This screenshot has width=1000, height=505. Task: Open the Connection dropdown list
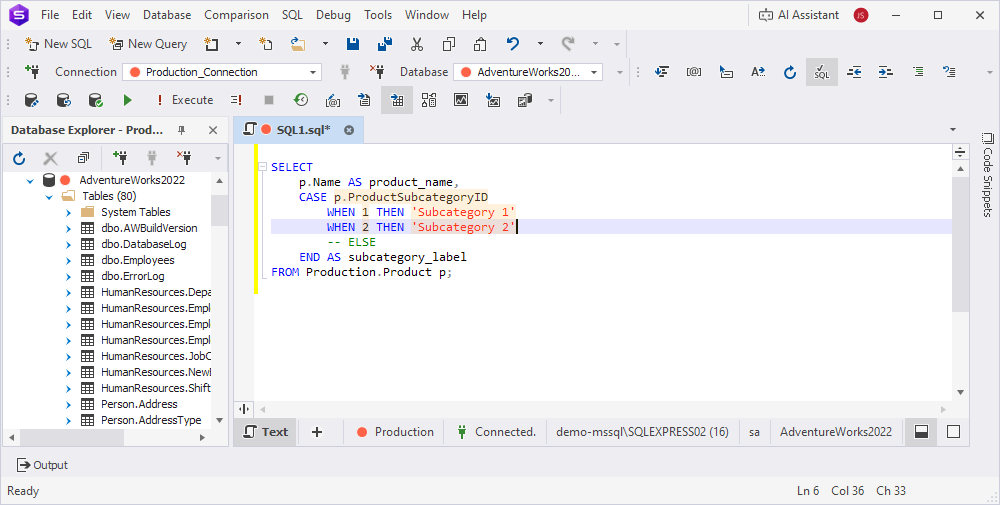(x=313, y=72)
